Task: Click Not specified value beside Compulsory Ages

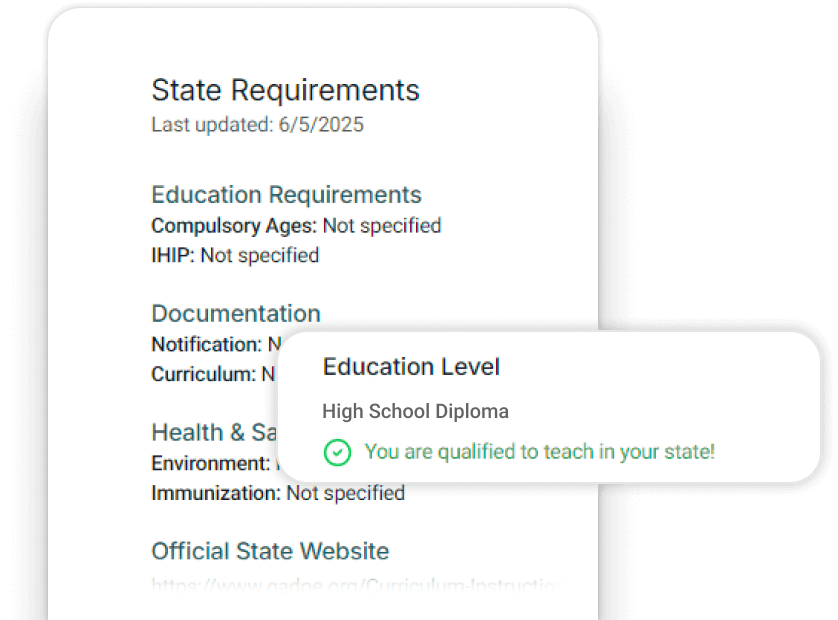Action: click(x=381, y=226)
